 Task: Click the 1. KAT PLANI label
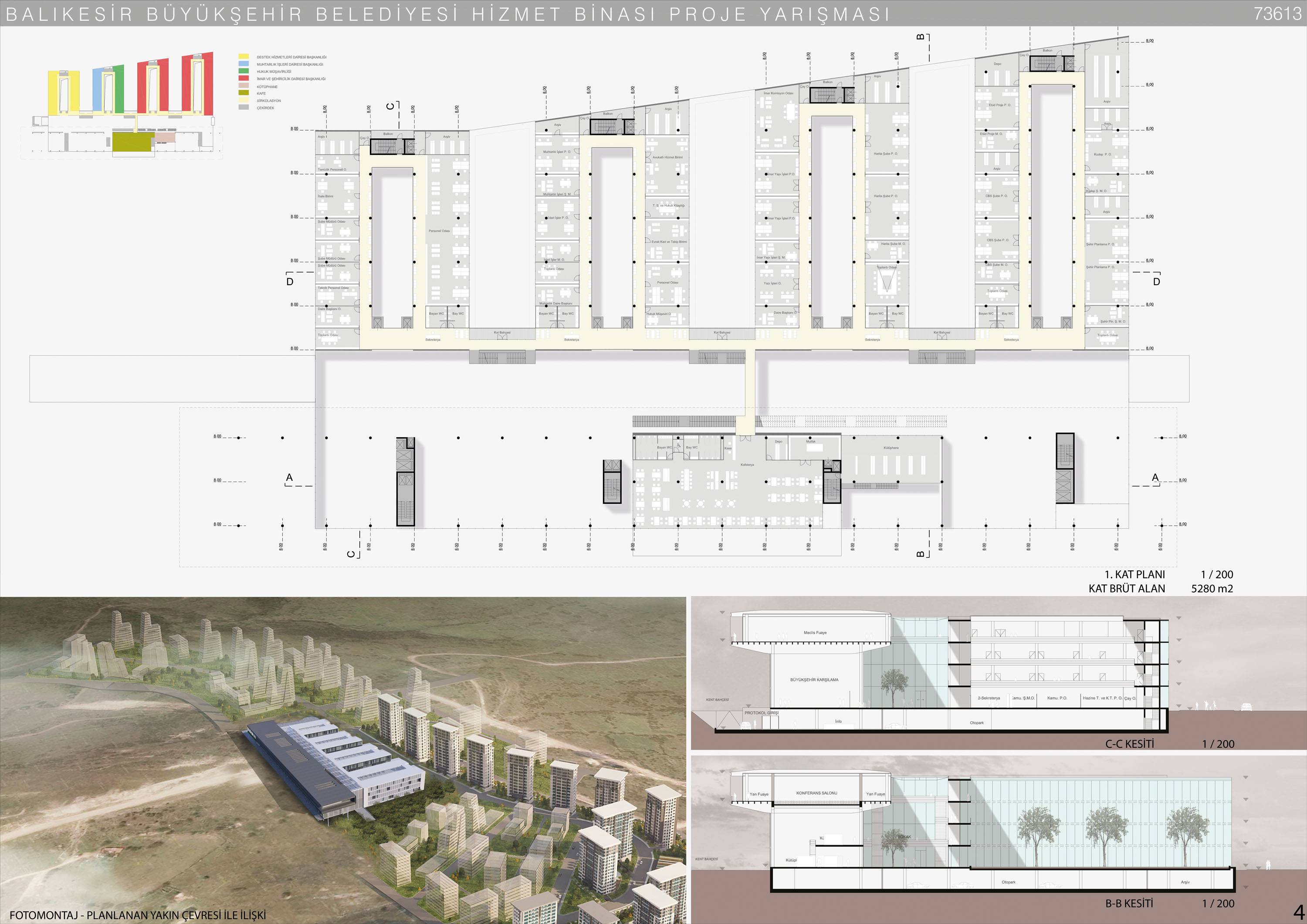tap(1134, 574)
